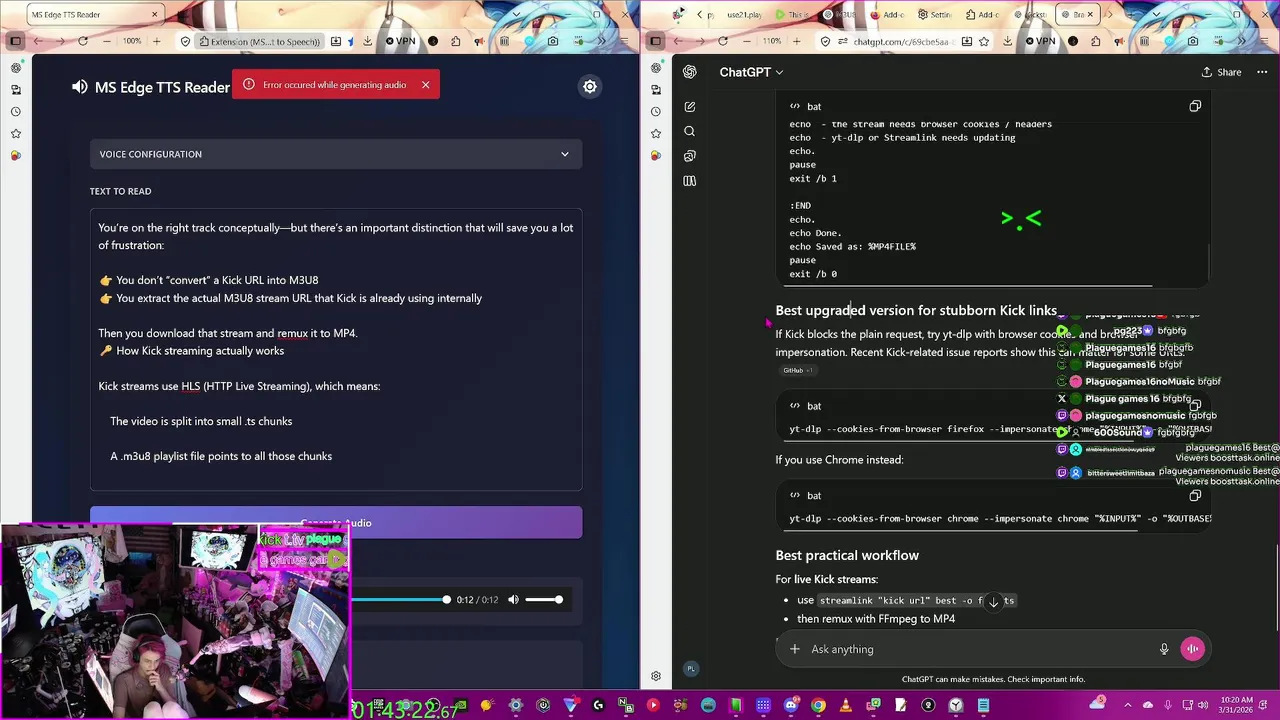Open the GitHub source citation link

[797, 371]
